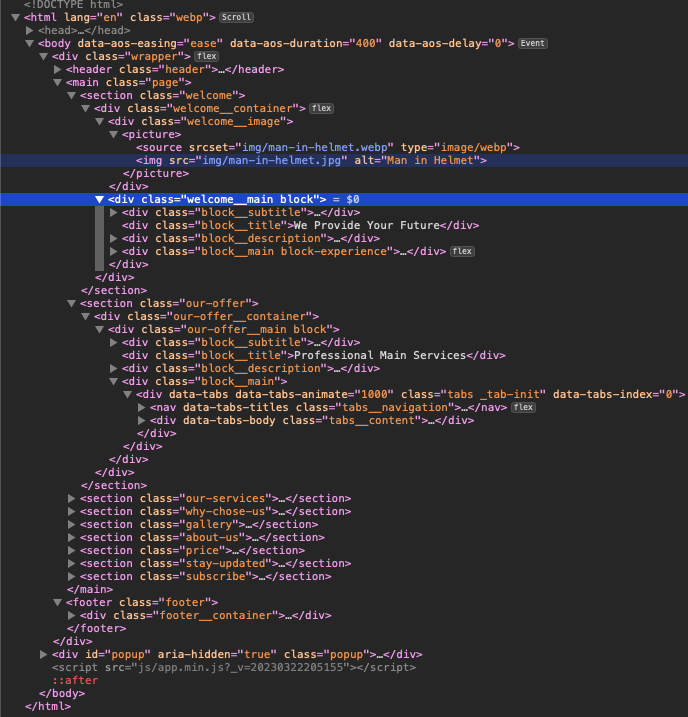Screen dimensions: 688x717
Task: Click the aria-hidden="true" attribute on popup
Action: 217,654
